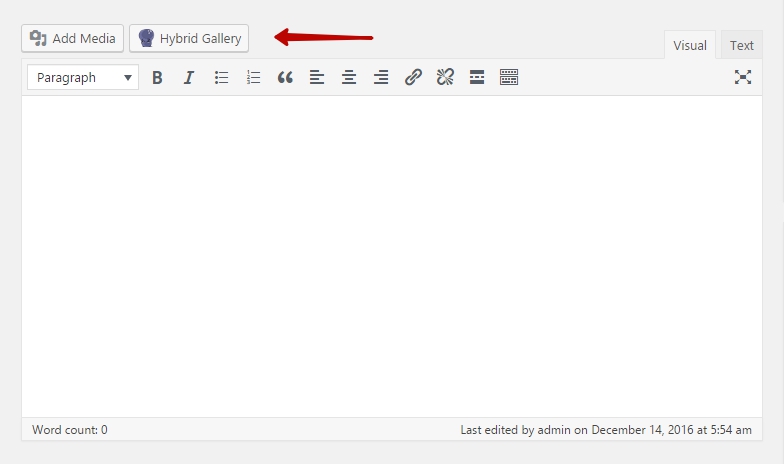
Task: Apply blockquote formatting
Action: tap(285, 78)
